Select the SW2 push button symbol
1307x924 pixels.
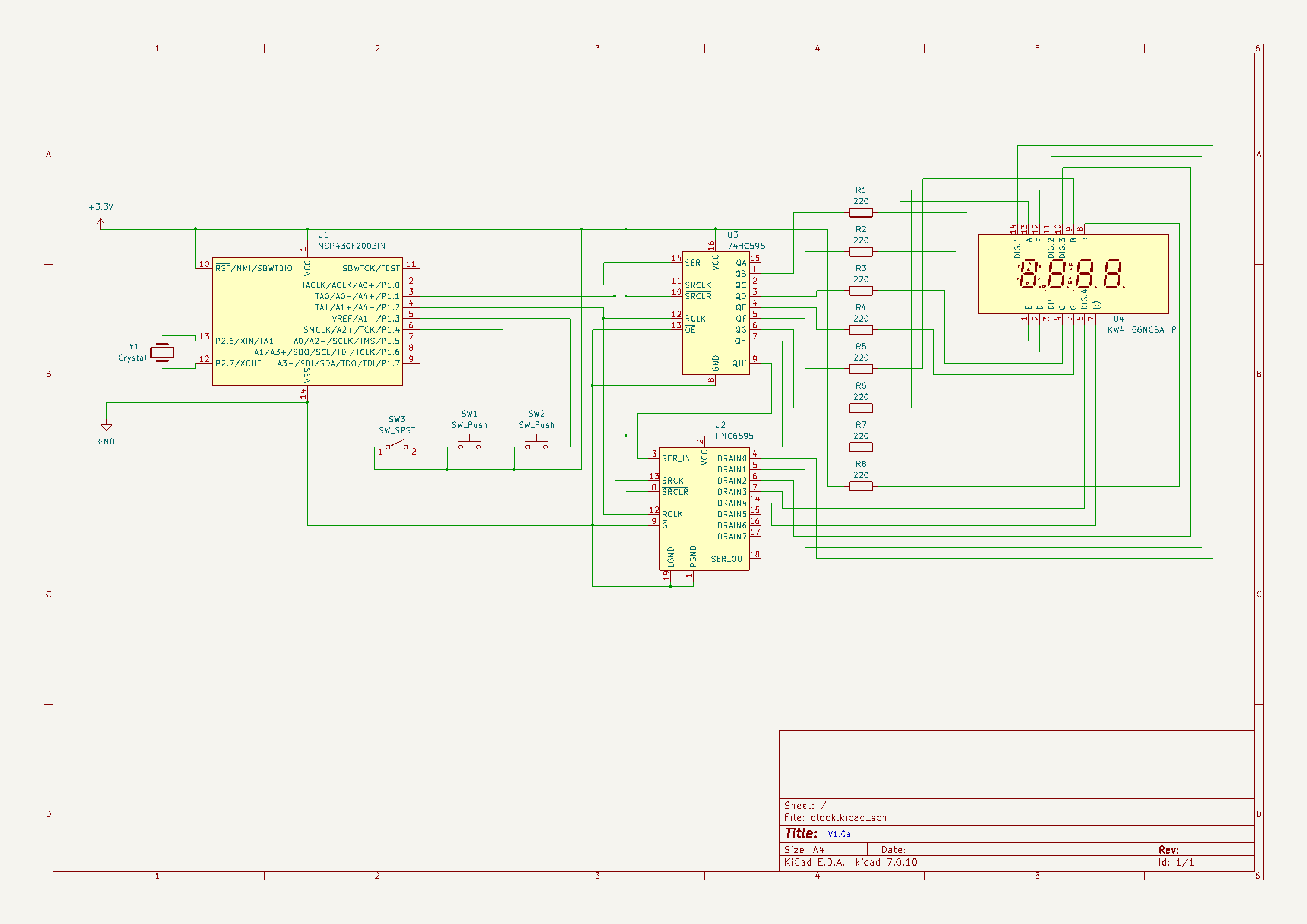pyautogui.click(x=536, y=444)
